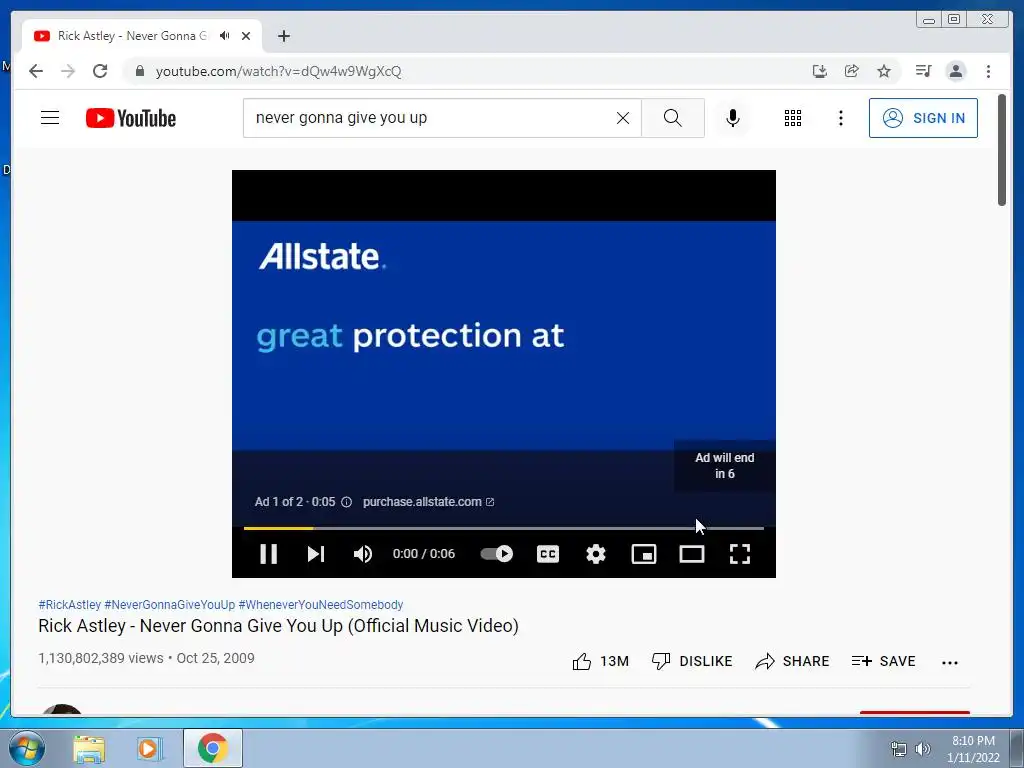Open Windows Explorer from taskbar
The image size is (1024, 768).
pos(89,748)
